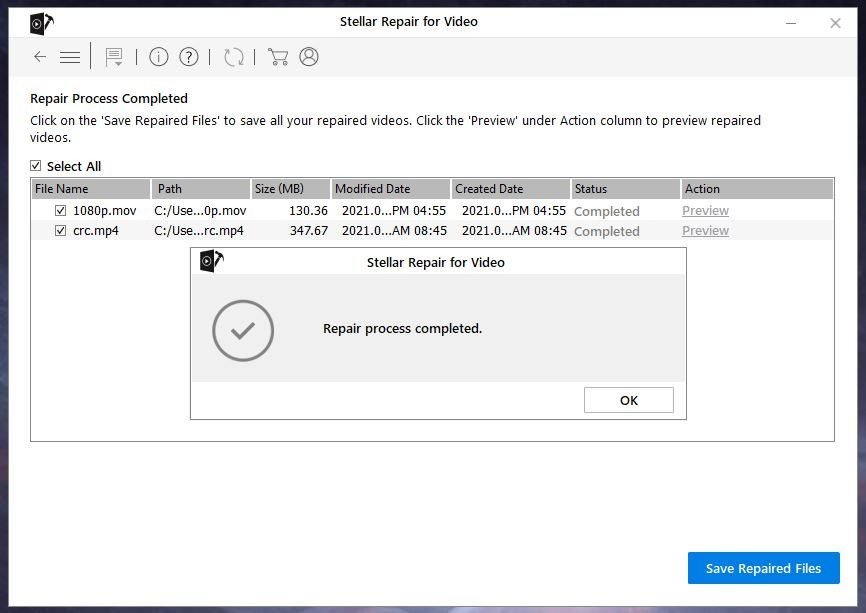This screenshot has width=866, height=613.
Task: Sort by the File Name column header
Action: click(x=90, y=189)
